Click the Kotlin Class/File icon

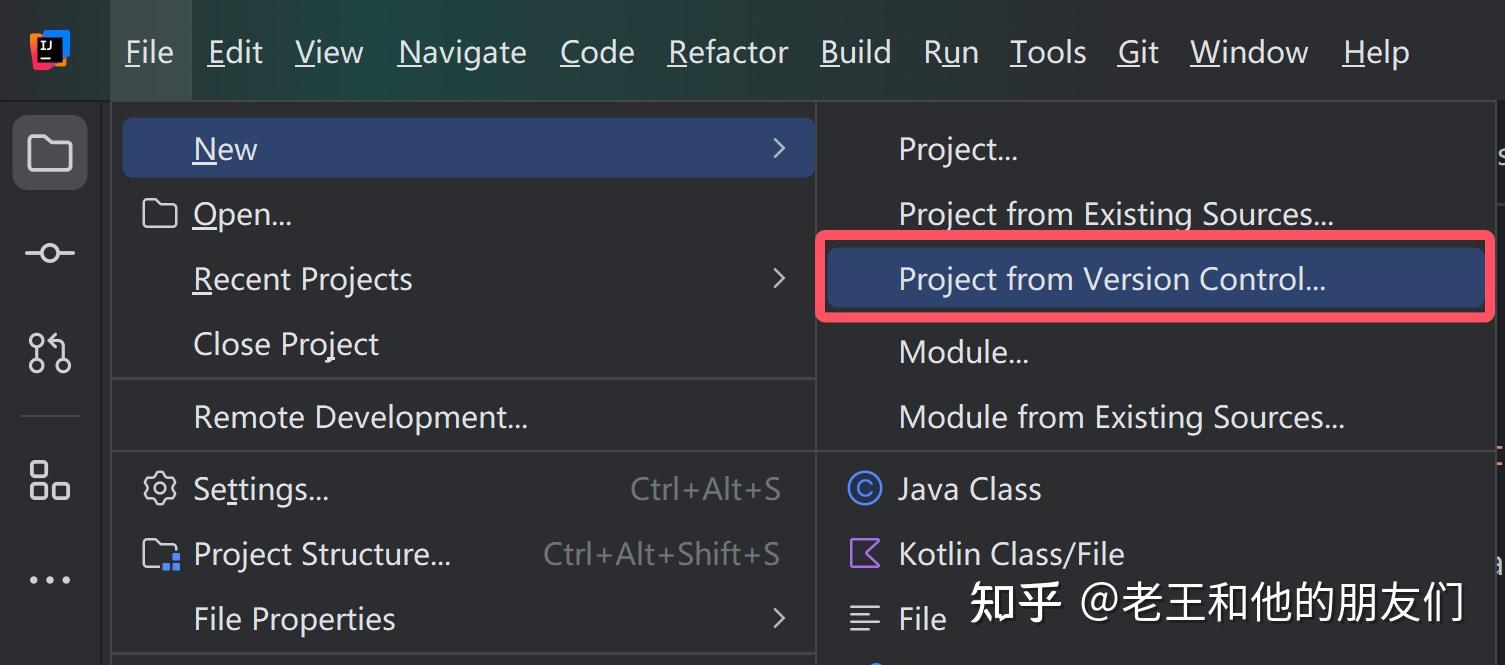click(864, 553)
